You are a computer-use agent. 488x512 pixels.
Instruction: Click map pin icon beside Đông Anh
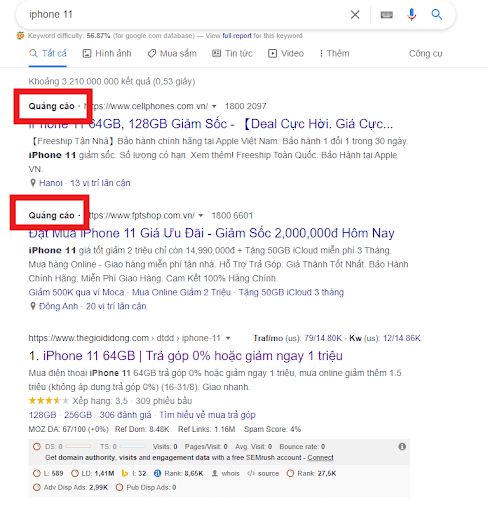click(33, 306)
